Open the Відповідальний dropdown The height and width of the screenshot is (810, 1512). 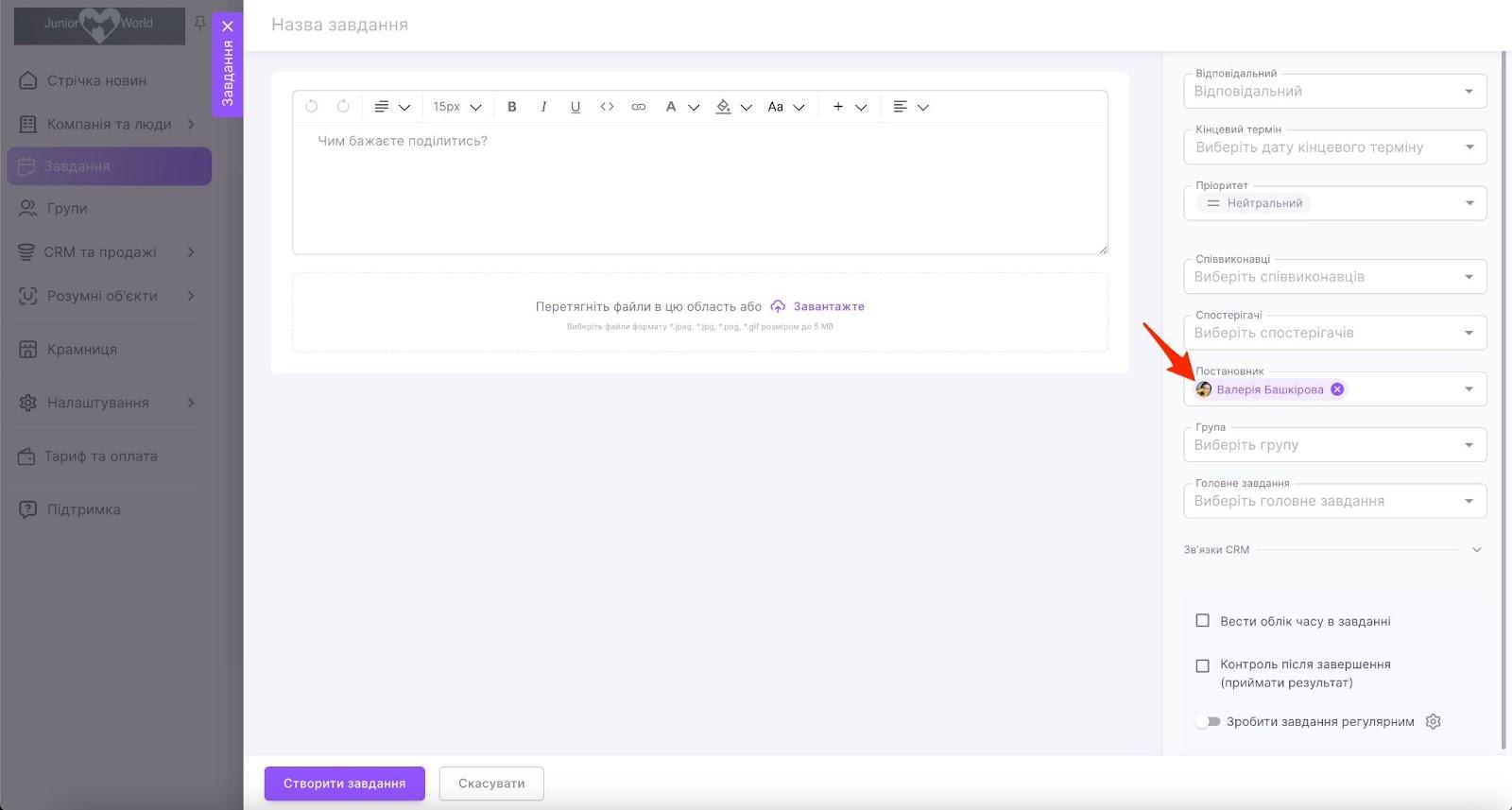click(x=1335, y=92)
